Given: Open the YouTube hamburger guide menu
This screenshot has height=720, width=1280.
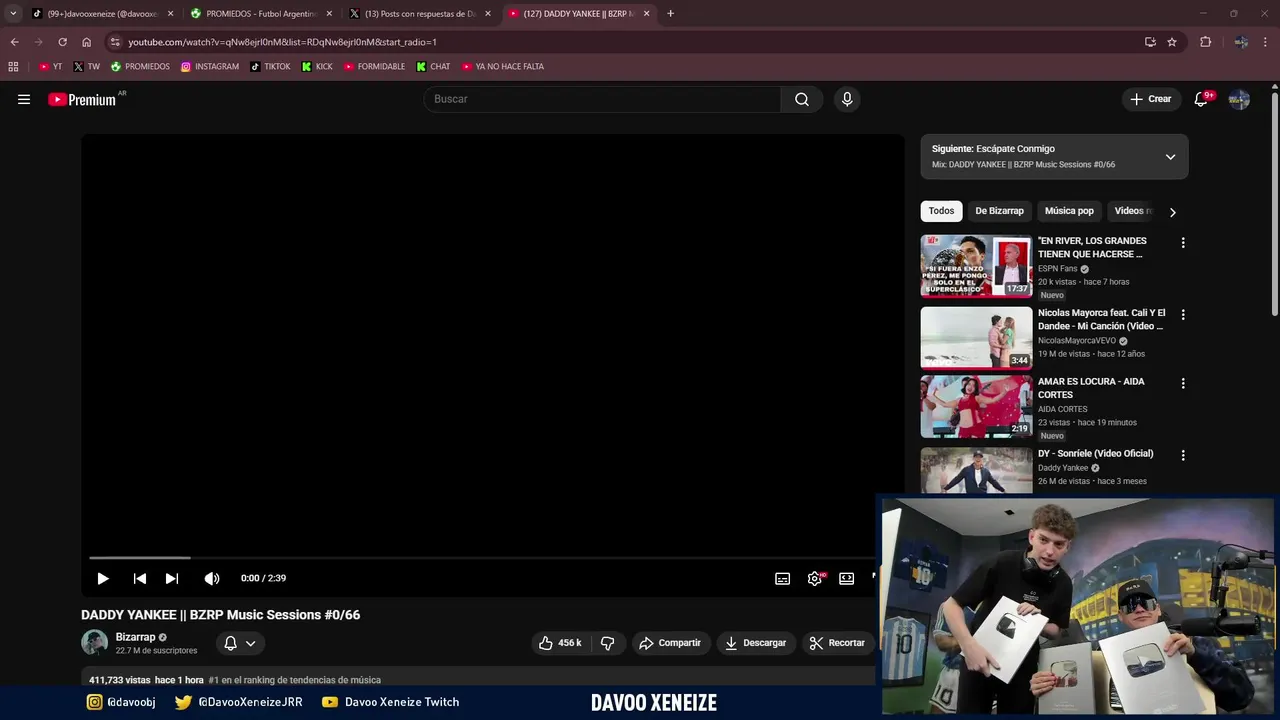Looking at the screenshot, I should click(x=24, y=99).
